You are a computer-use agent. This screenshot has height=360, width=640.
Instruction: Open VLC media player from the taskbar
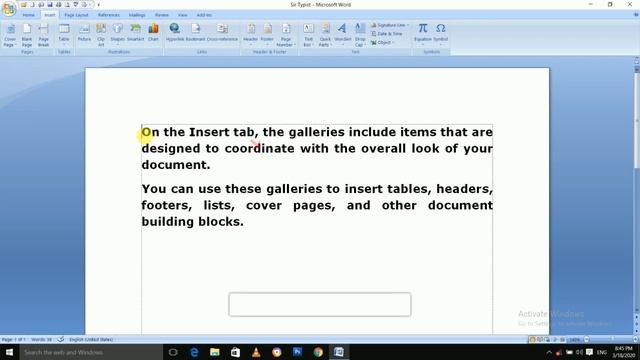pyautogui.click(x=256, y=352)
